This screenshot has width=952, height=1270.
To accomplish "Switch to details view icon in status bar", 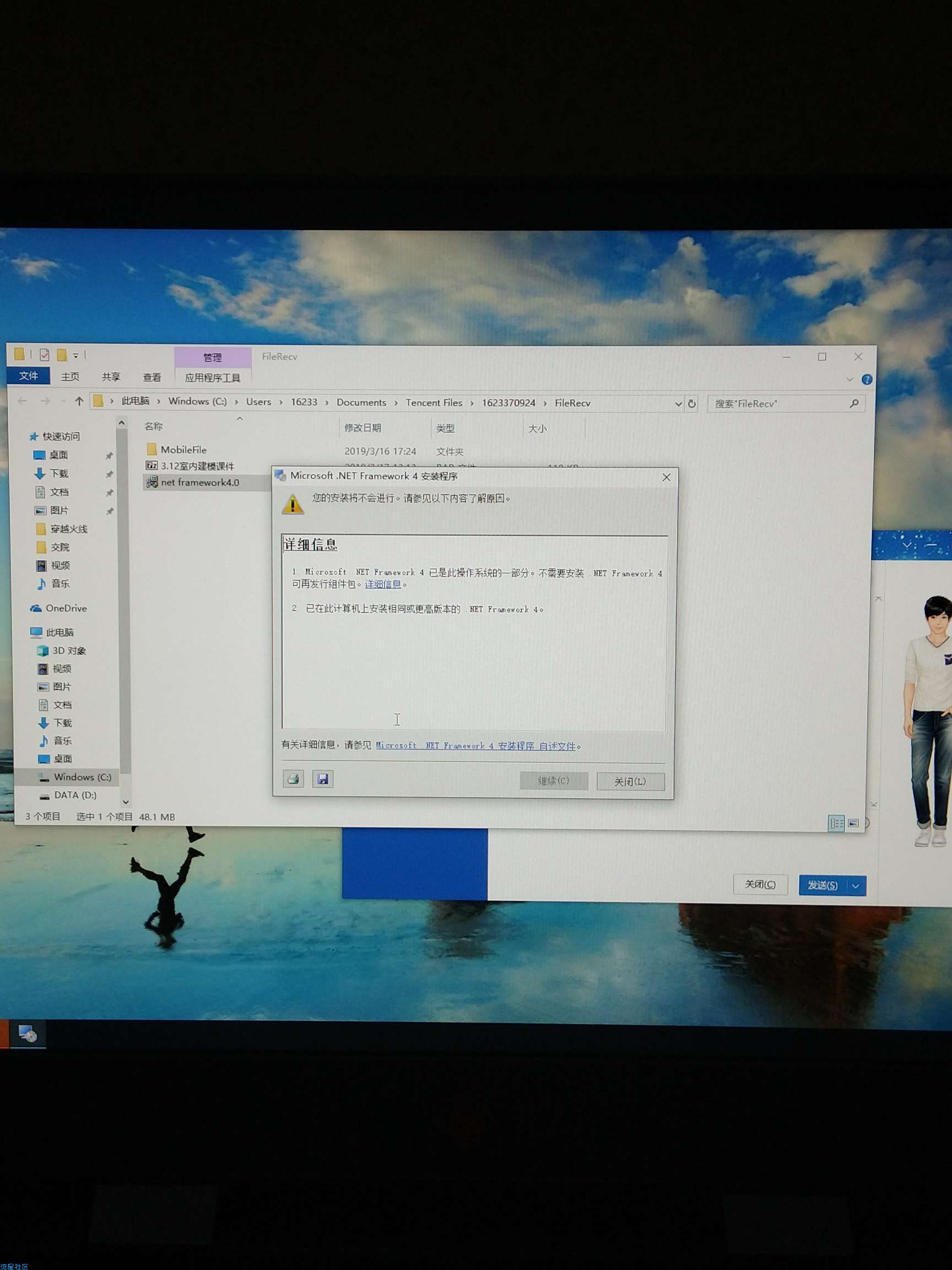I will pyautogui.click(x=836, y=823).
